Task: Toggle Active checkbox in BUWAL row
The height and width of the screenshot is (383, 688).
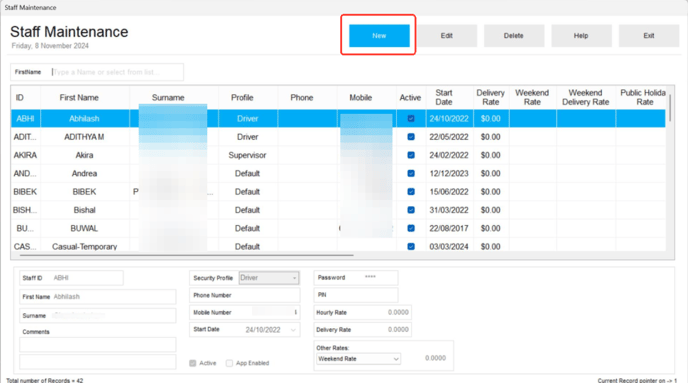Action: point(411,228)
